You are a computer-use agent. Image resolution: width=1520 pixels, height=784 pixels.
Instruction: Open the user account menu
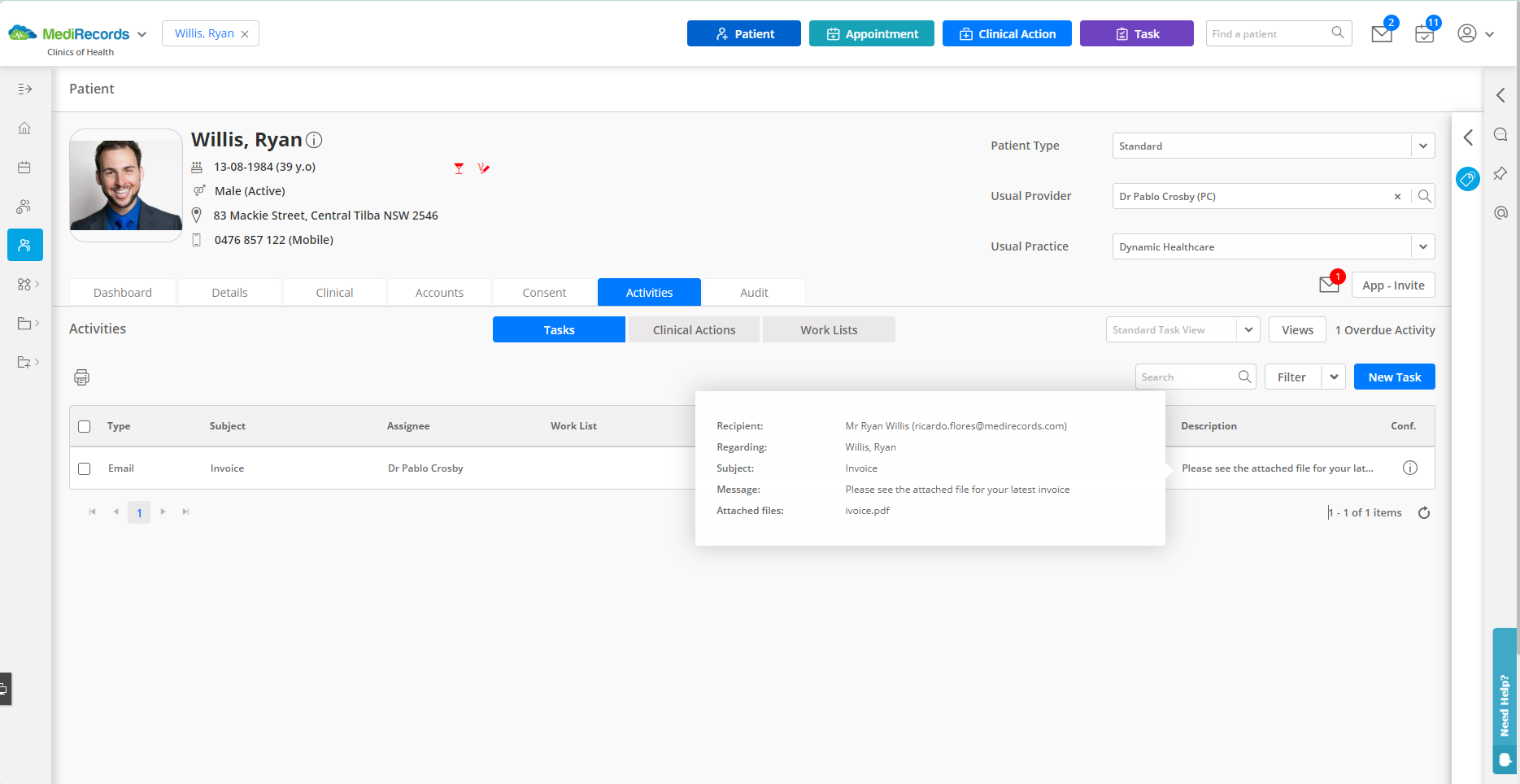coord(1475,33)
